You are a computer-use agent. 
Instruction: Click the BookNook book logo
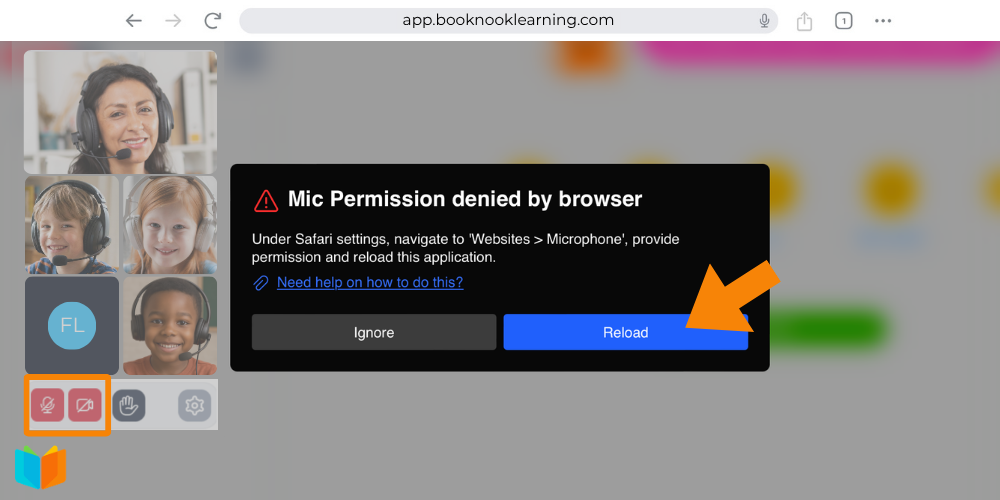(40, 467)
